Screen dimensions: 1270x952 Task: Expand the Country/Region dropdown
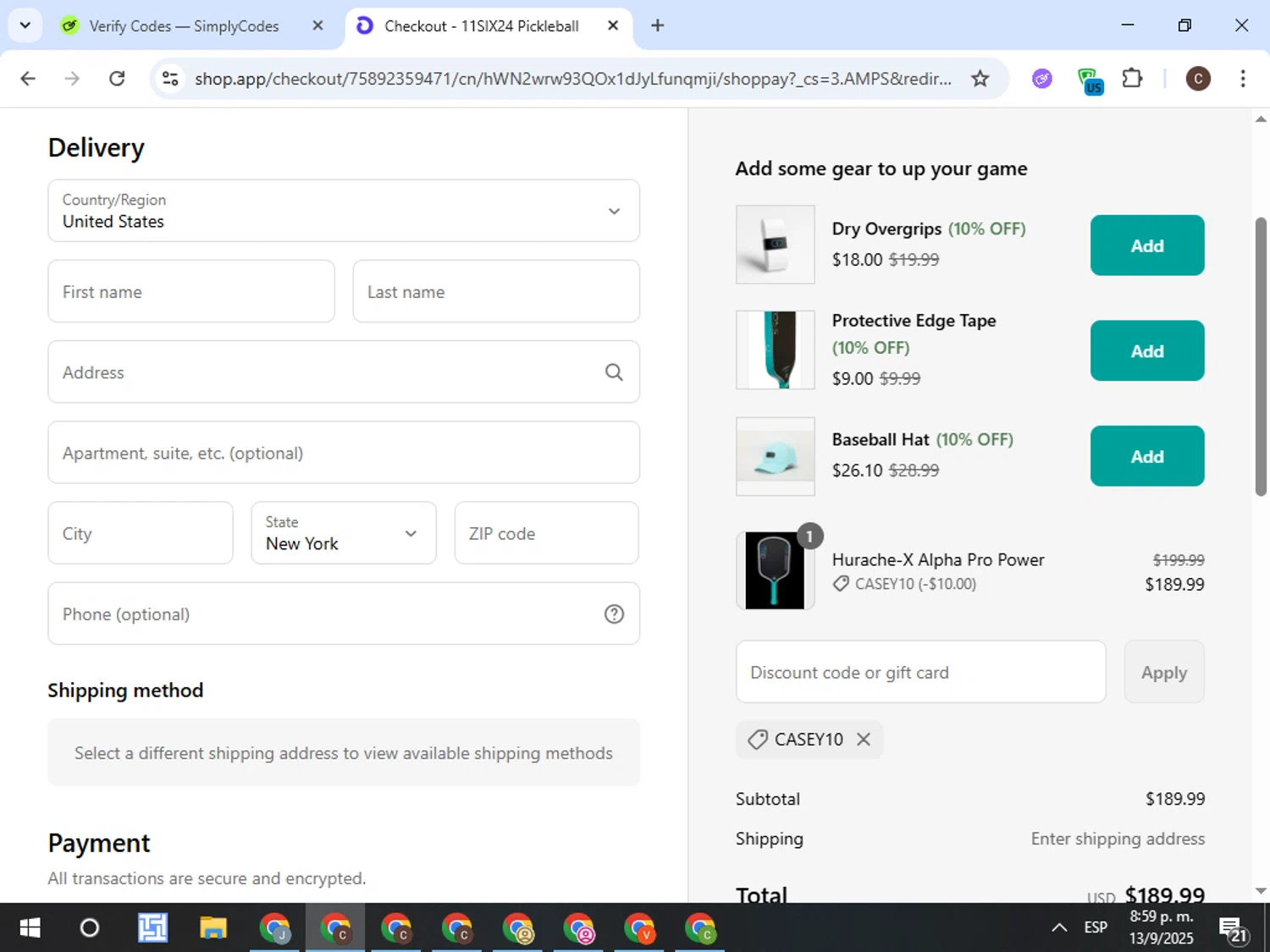344,211
